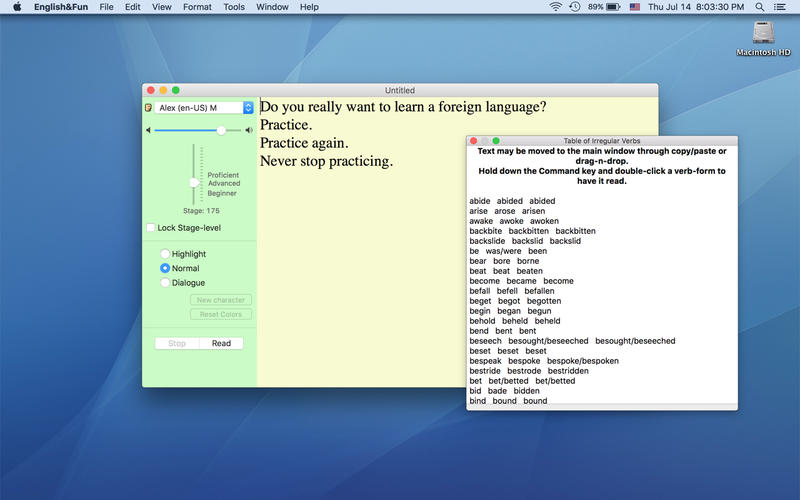Zoom the Untitled window
This screenshot has width=800, height=500.
tap(176, 90)
